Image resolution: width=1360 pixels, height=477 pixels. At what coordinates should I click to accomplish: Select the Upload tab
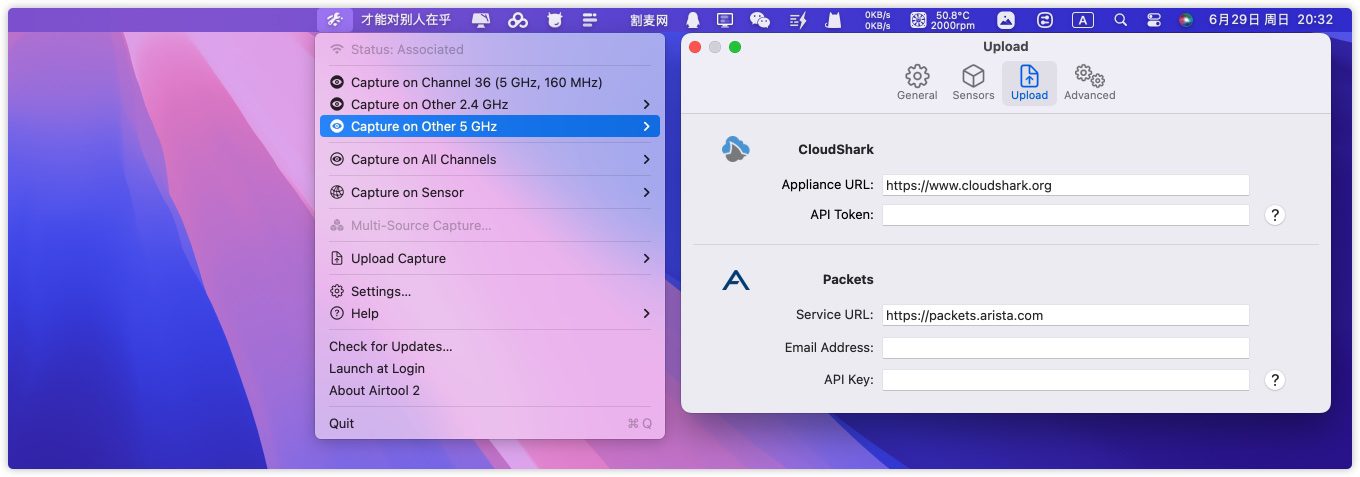point(1029,83)
